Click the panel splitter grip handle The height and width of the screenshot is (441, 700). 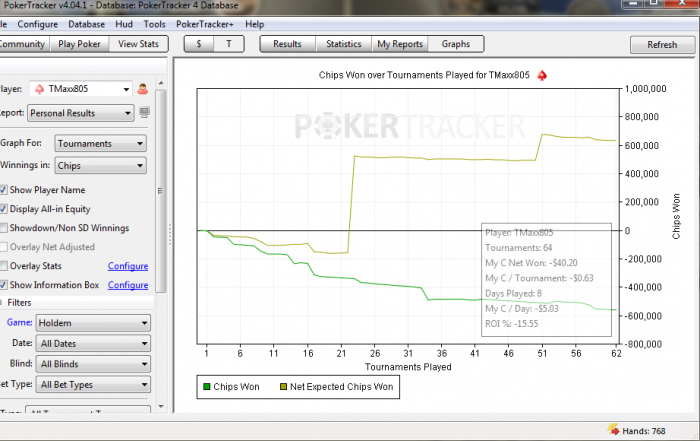(170, 234)
